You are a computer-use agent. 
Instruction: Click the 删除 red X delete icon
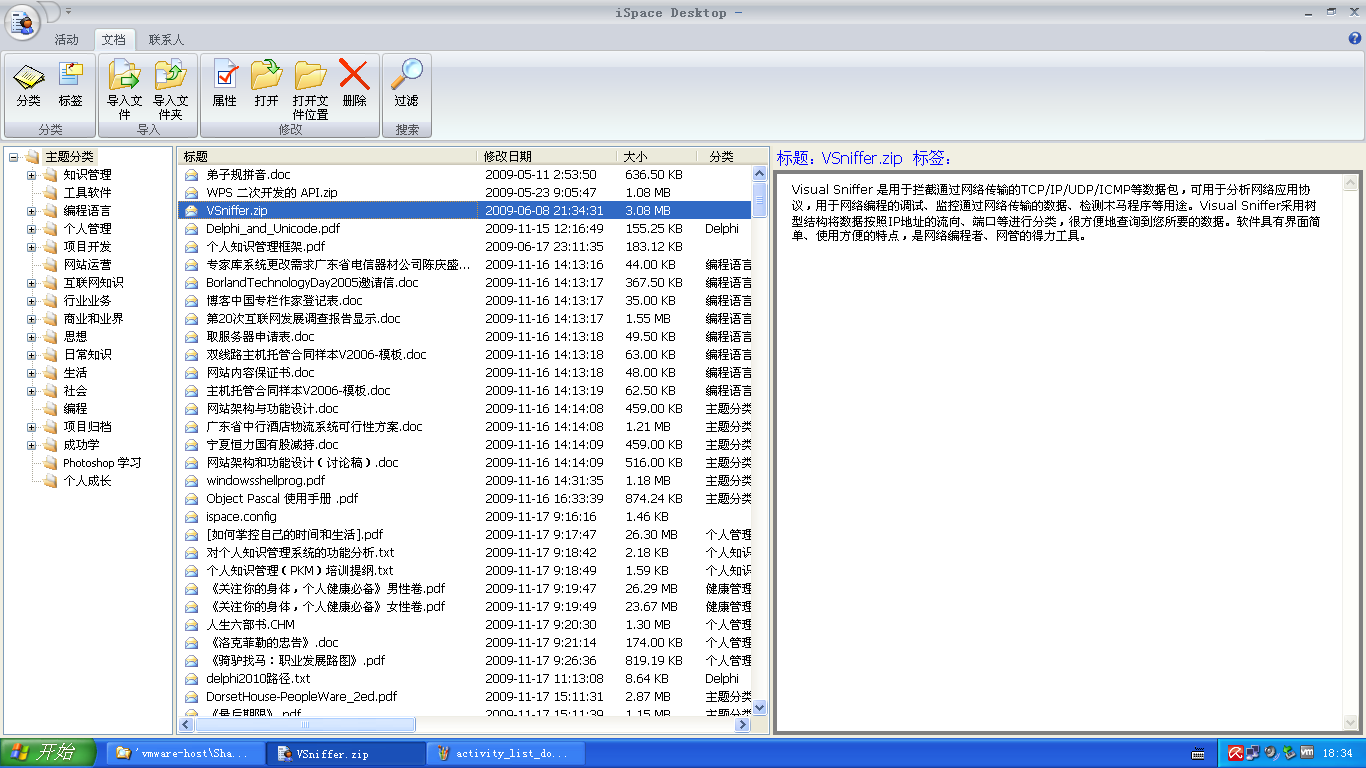[355, 85]
